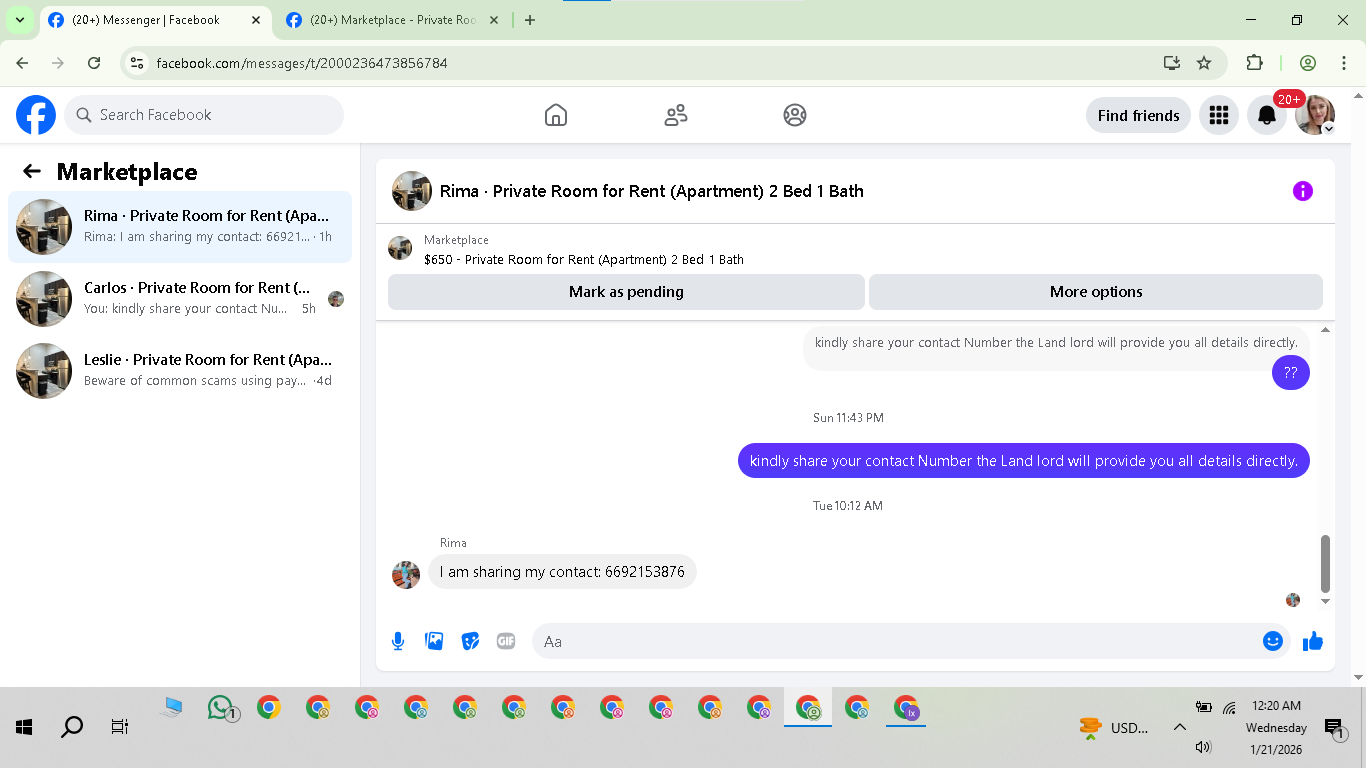The image size is (1366, 768).
Task: Click the message with contact 6692153876
Action: (562, 572)
